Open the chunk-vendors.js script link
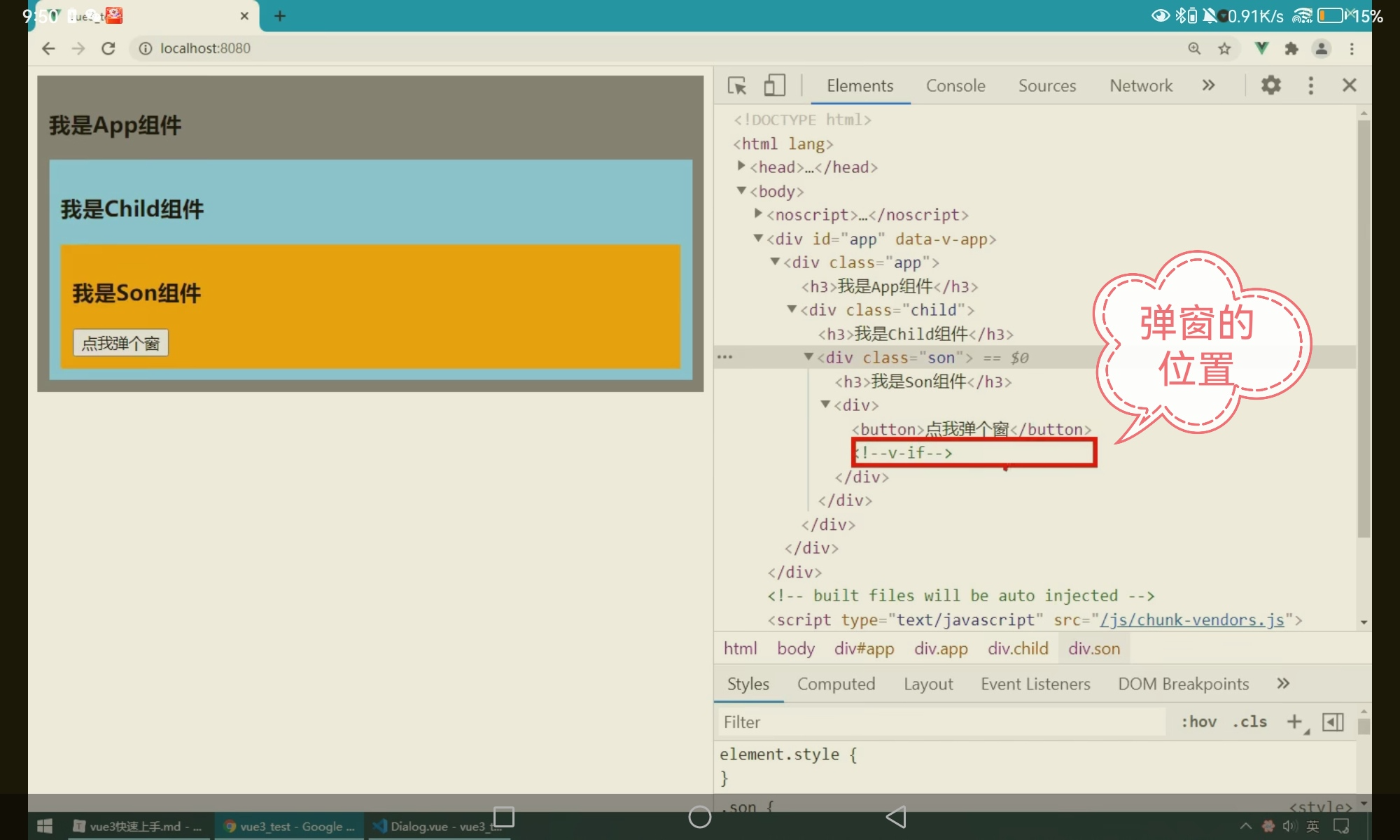1400x840 pixels. (x=1191, y=620)
